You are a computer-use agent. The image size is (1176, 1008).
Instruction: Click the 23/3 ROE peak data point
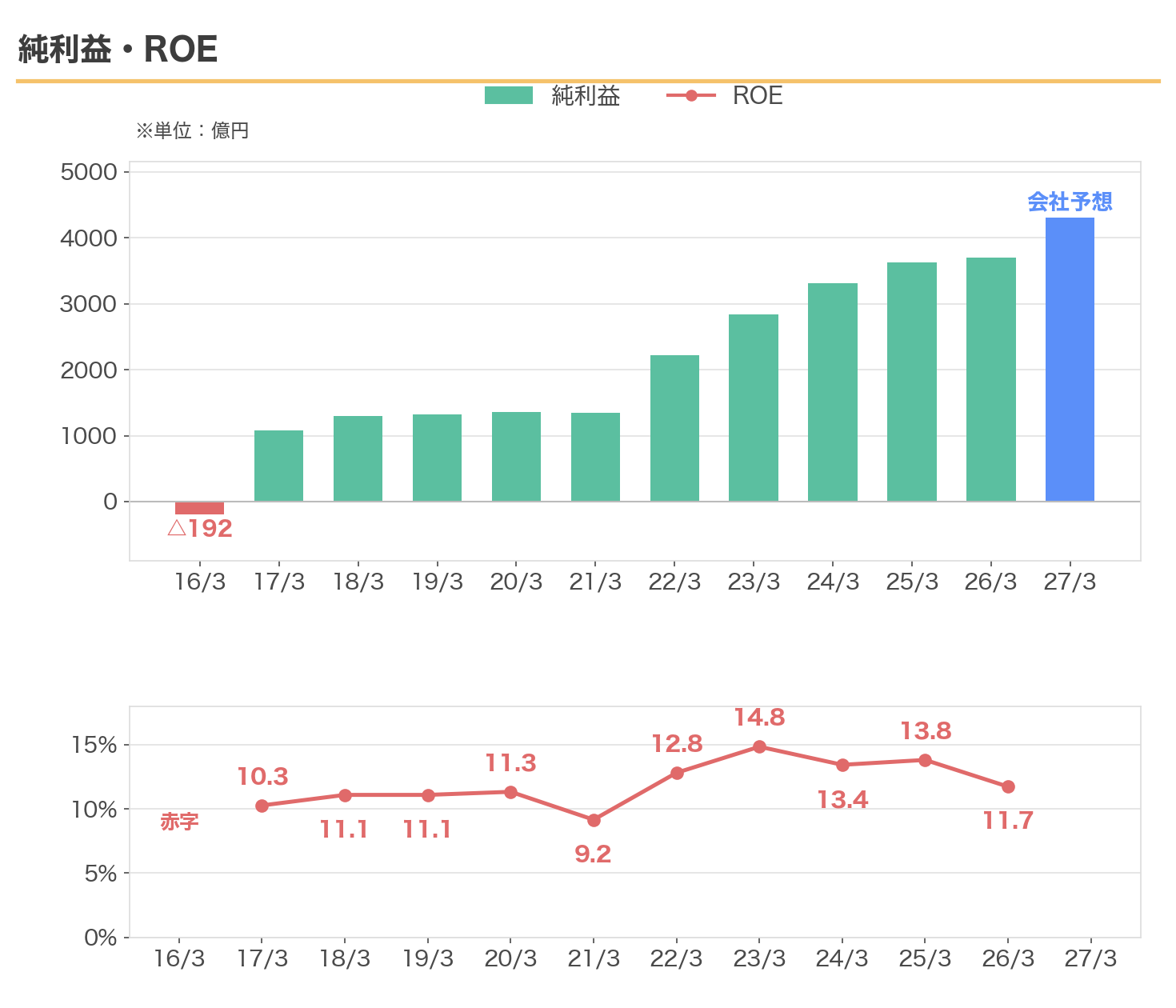click(759, 746)
